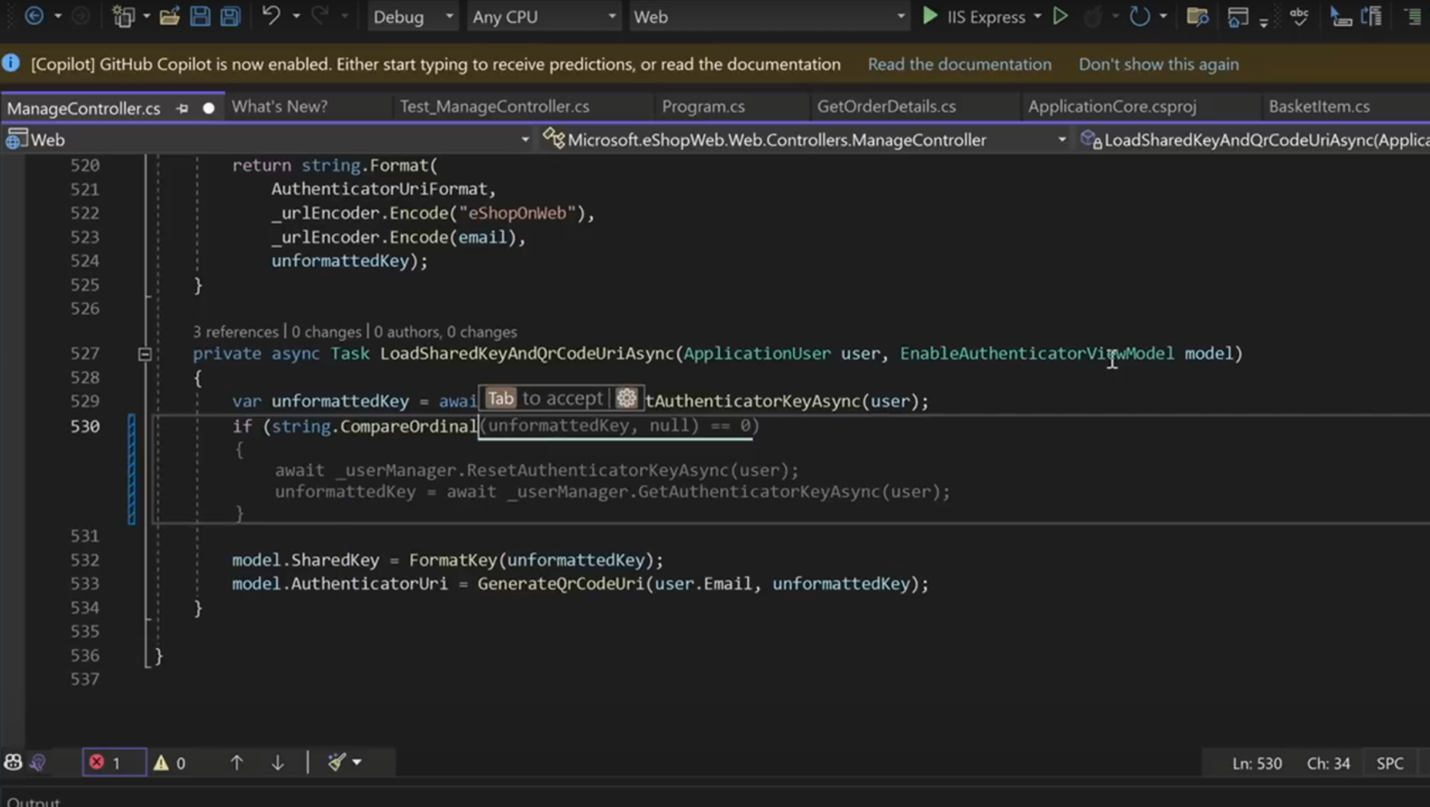Collapse the LoadSharedKeyAndQrCodeUriAsync method via its expander
The width and height of the screenshot is (1430, 807).
pos(144,353)
